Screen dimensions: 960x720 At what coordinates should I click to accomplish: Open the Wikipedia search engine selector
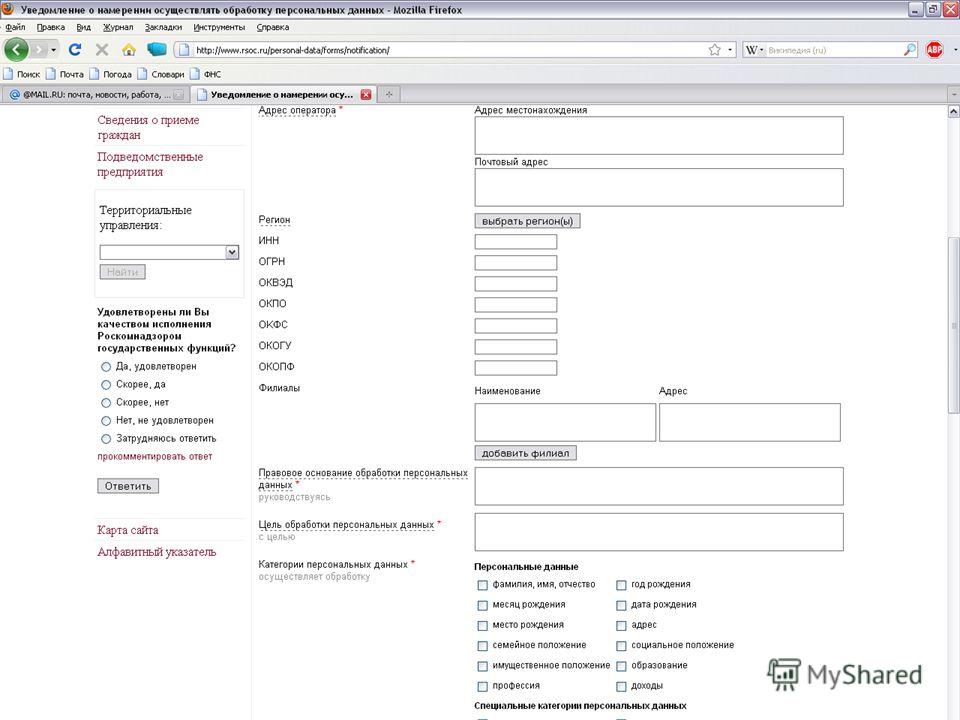pos(754,50)
